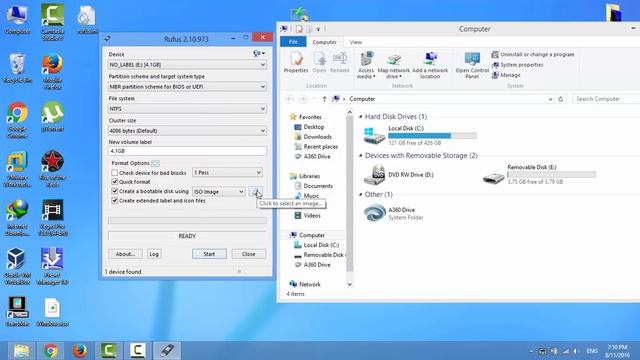Click Add a network location icon
This screenshot has width=640, height=360.
[x=430, y=65]
